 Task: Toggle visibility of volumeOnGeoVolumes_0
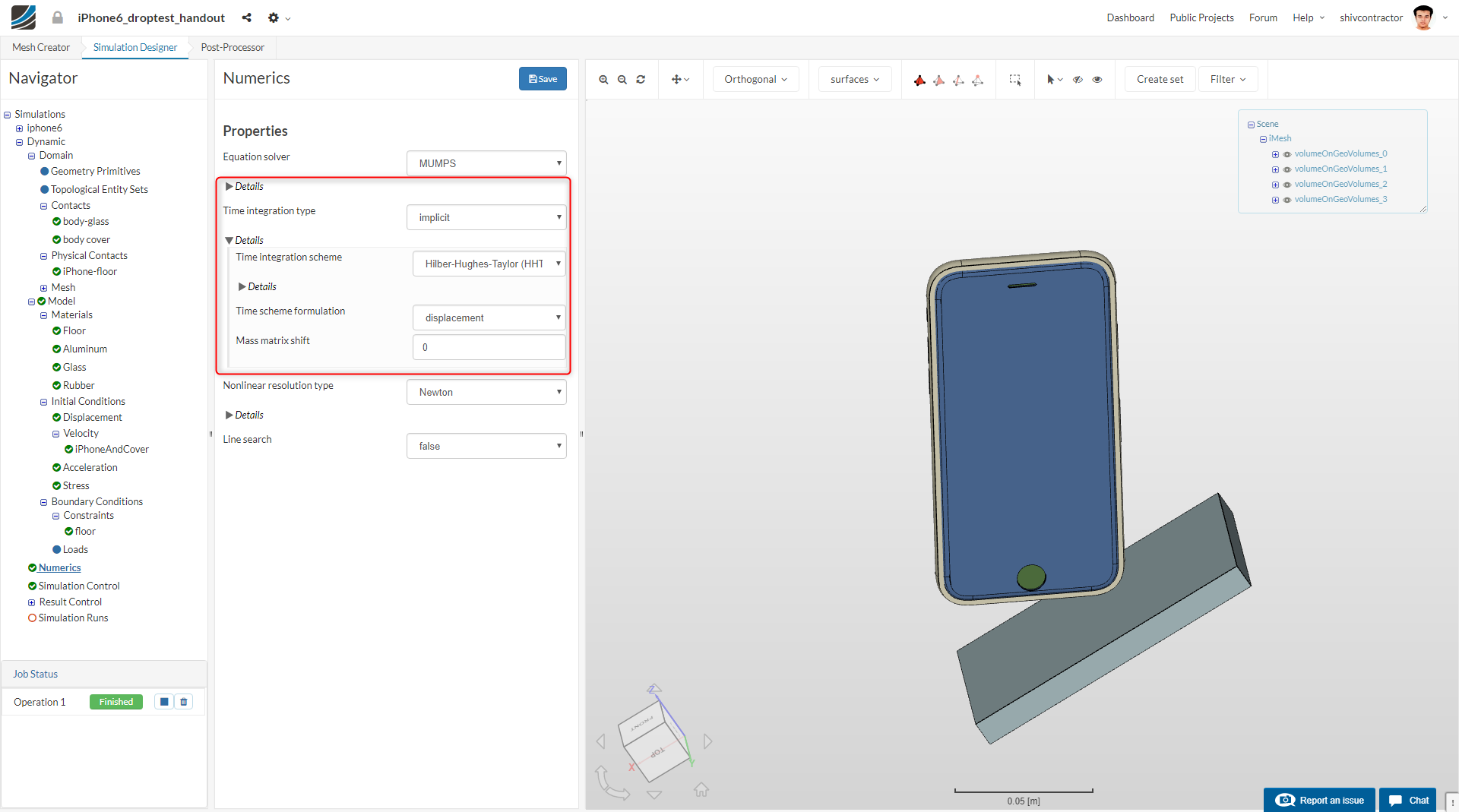(x=1287, y=154)
